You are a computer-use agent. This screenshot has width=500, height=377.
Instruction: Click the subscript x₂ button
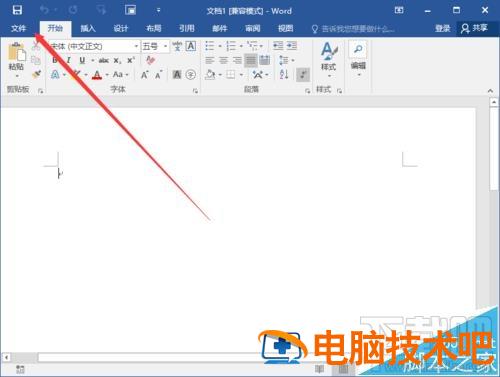coord(117,61)
